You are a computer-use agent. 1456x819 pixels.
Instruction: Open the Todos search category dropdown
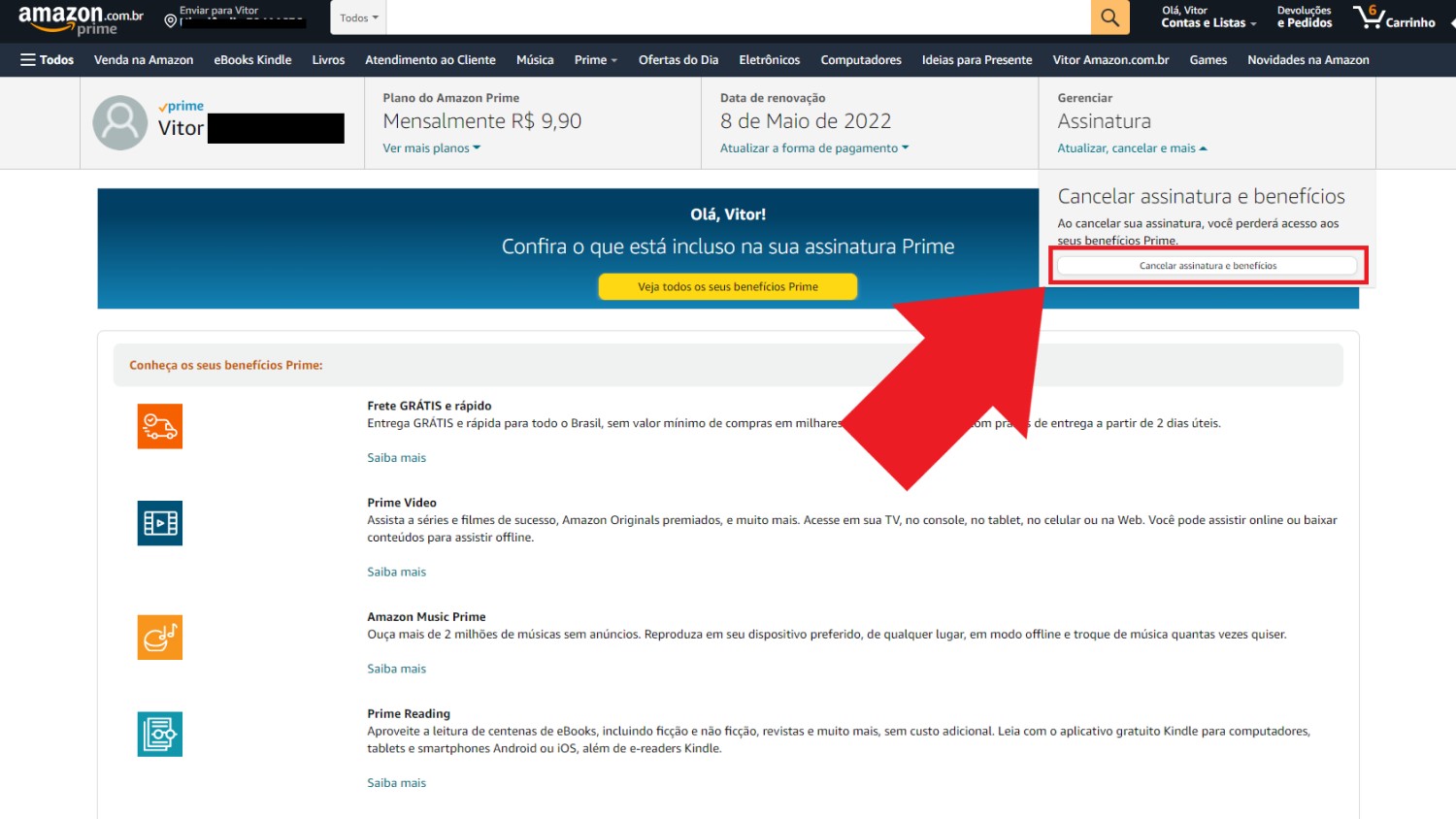(358, 17)
